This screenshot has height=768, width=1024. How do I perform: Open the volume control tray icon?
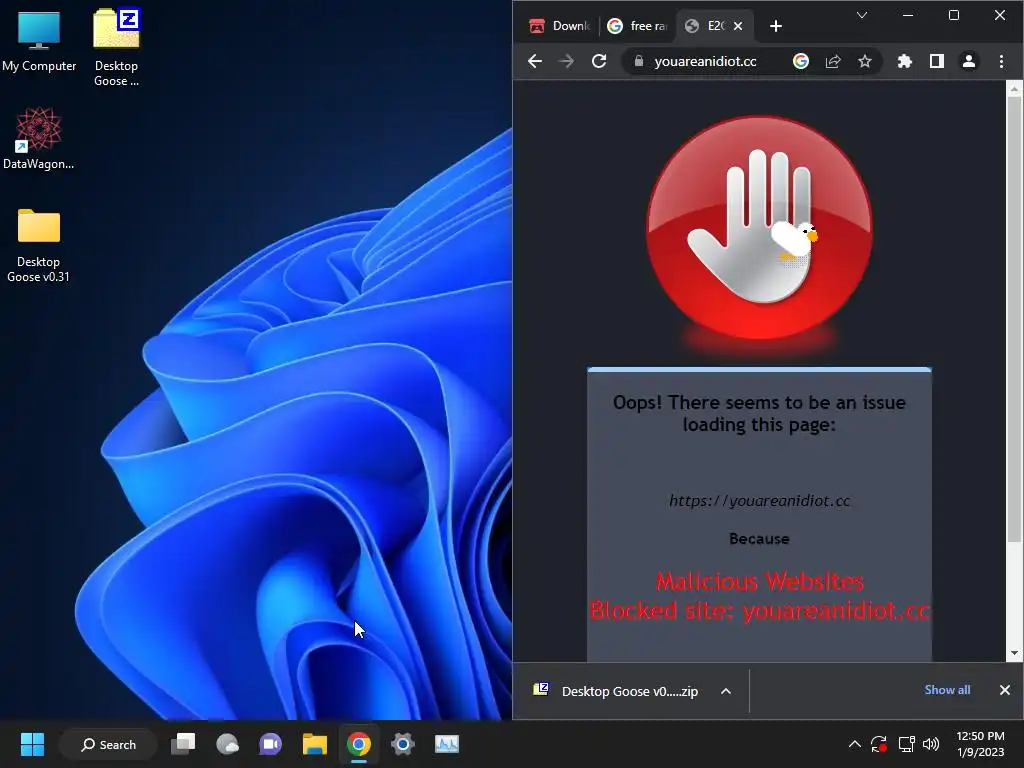tap(931, 744)
